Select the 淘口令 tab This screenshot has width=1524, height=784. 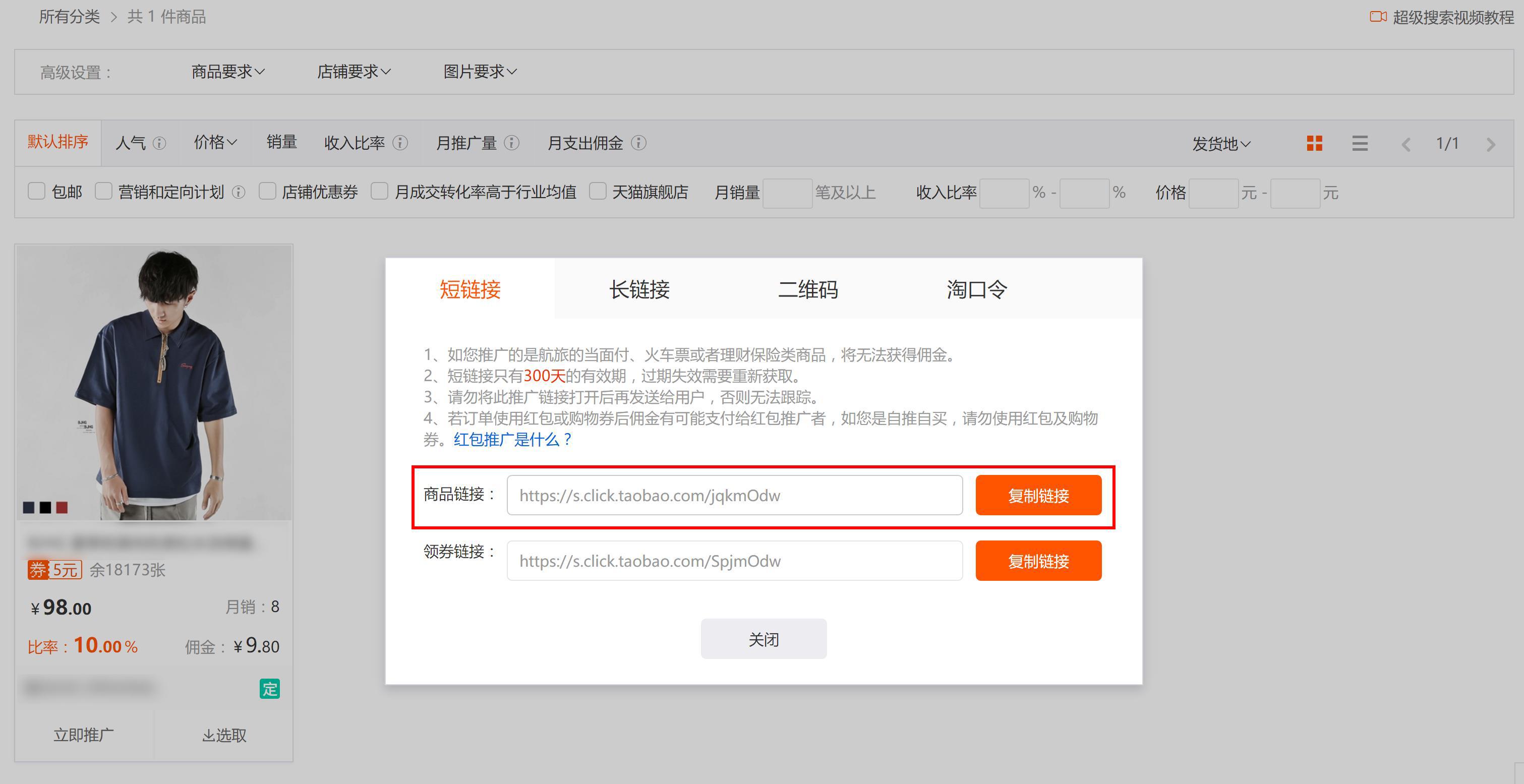click(976, 289)
